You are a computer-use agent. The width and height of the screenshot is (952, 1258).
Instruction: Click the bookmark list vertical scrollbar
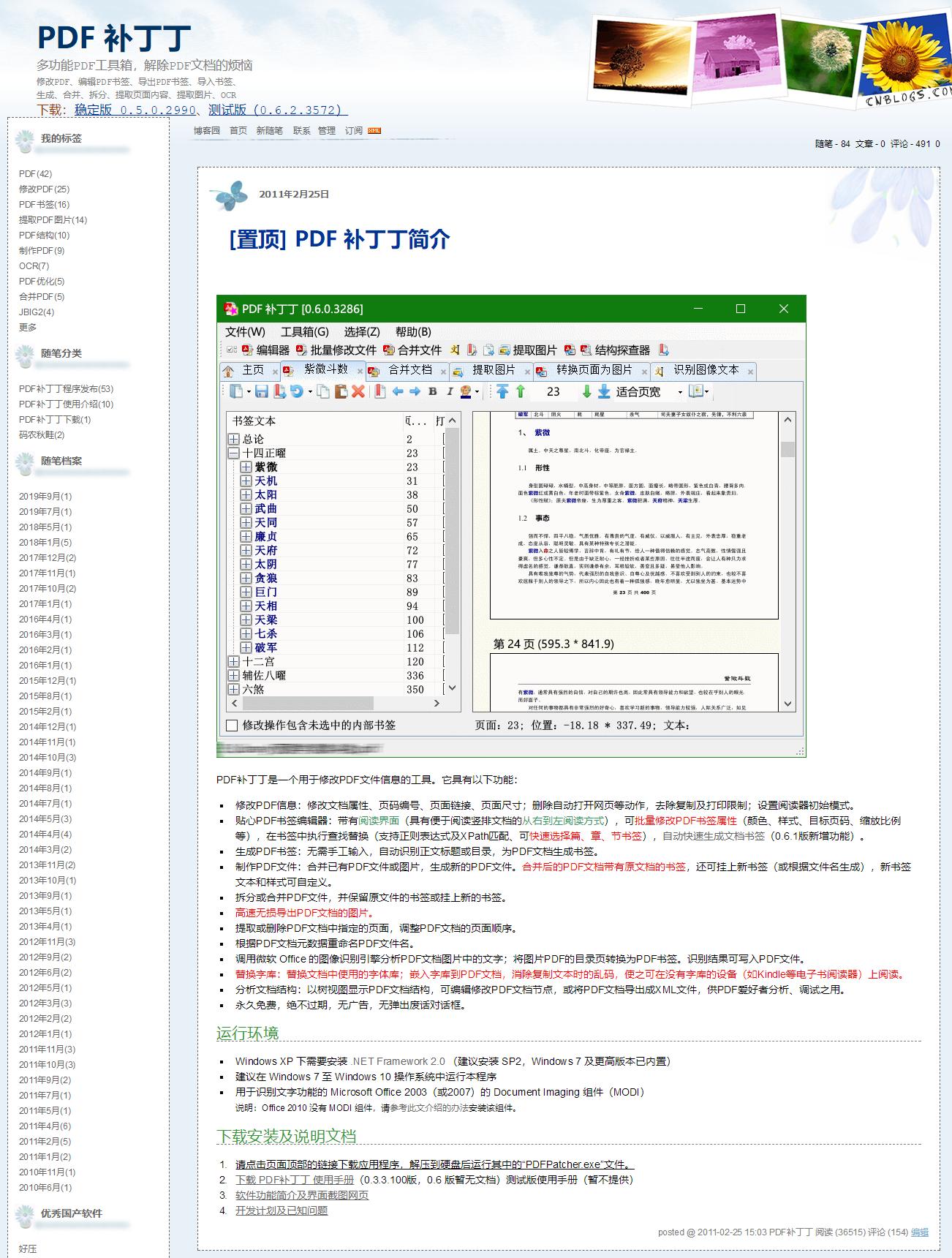tap(452, 554)
